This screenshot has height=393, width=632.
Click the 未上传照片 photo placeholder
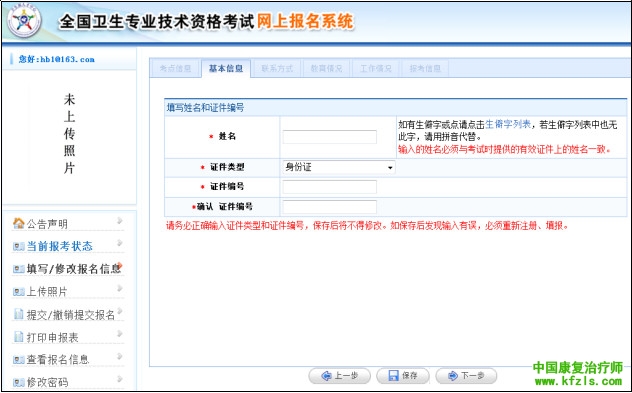click(x=69, y=134)
